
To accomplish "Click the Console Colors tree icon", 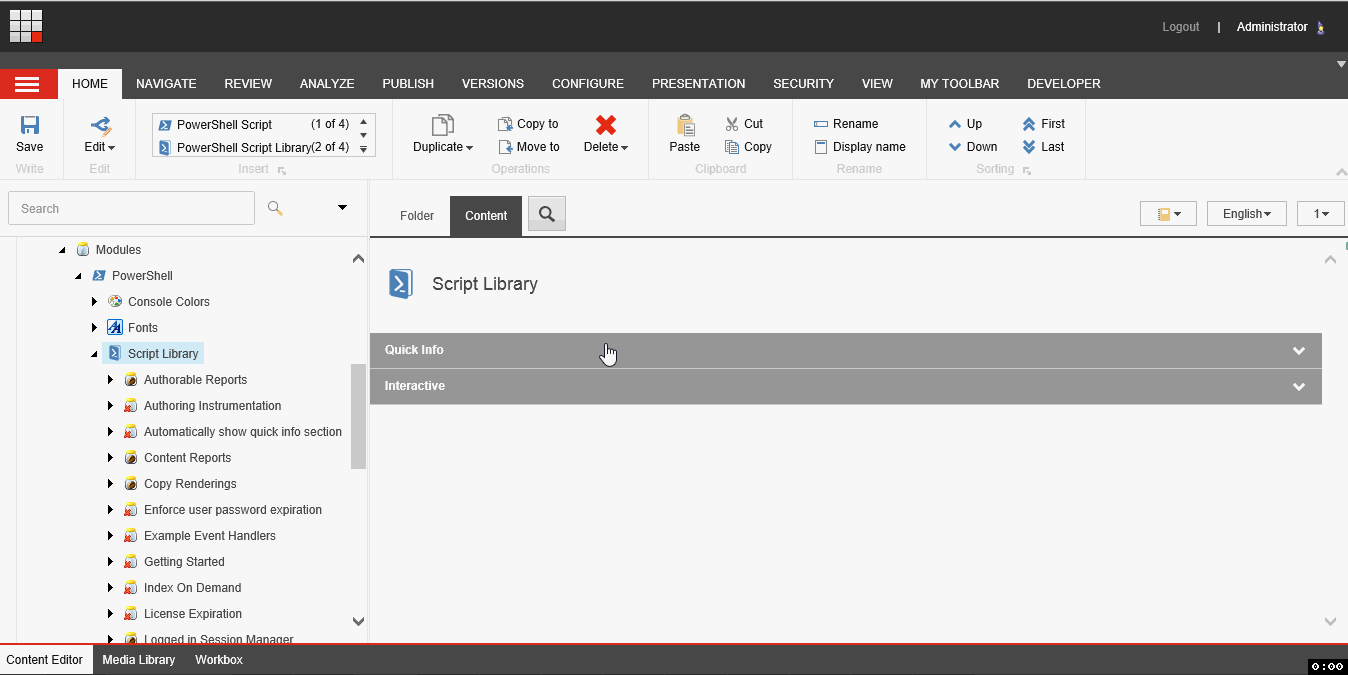I will tap(115, 302).
